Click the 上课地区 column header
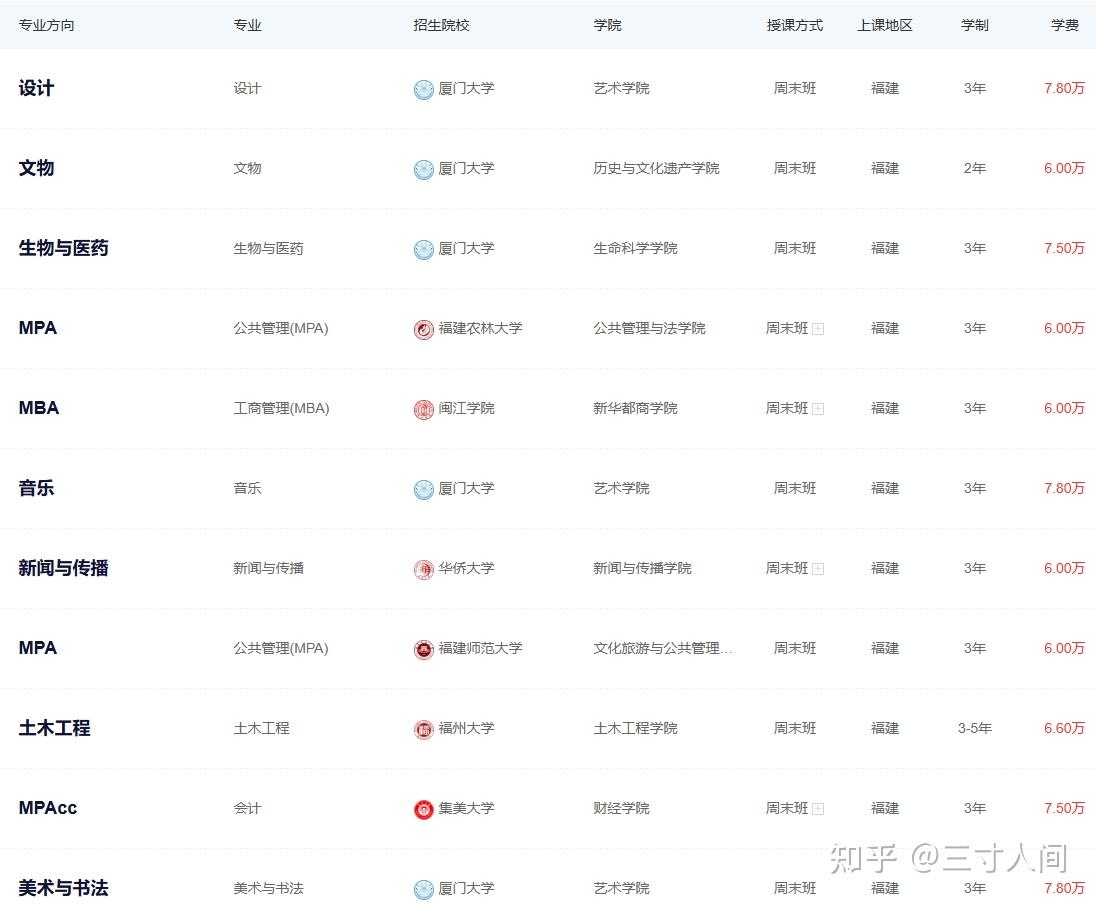Screen dimensions: 1096x904 pos(885,25)
